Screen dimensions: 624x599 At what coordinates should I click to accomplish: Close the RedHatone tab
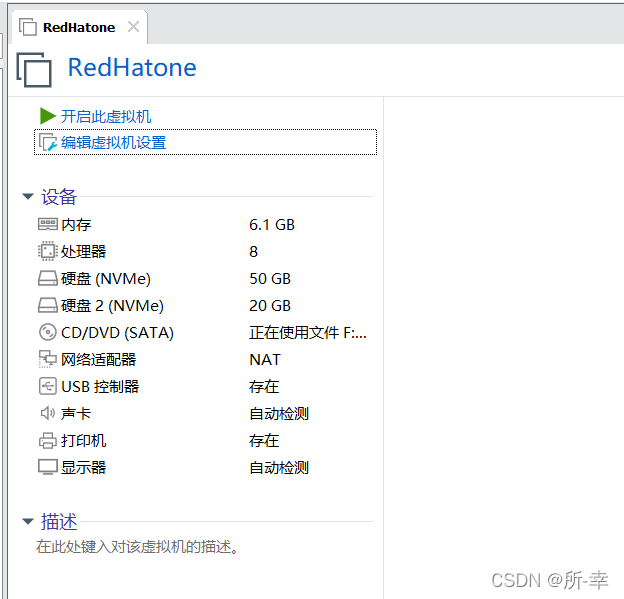coord(133,27)
